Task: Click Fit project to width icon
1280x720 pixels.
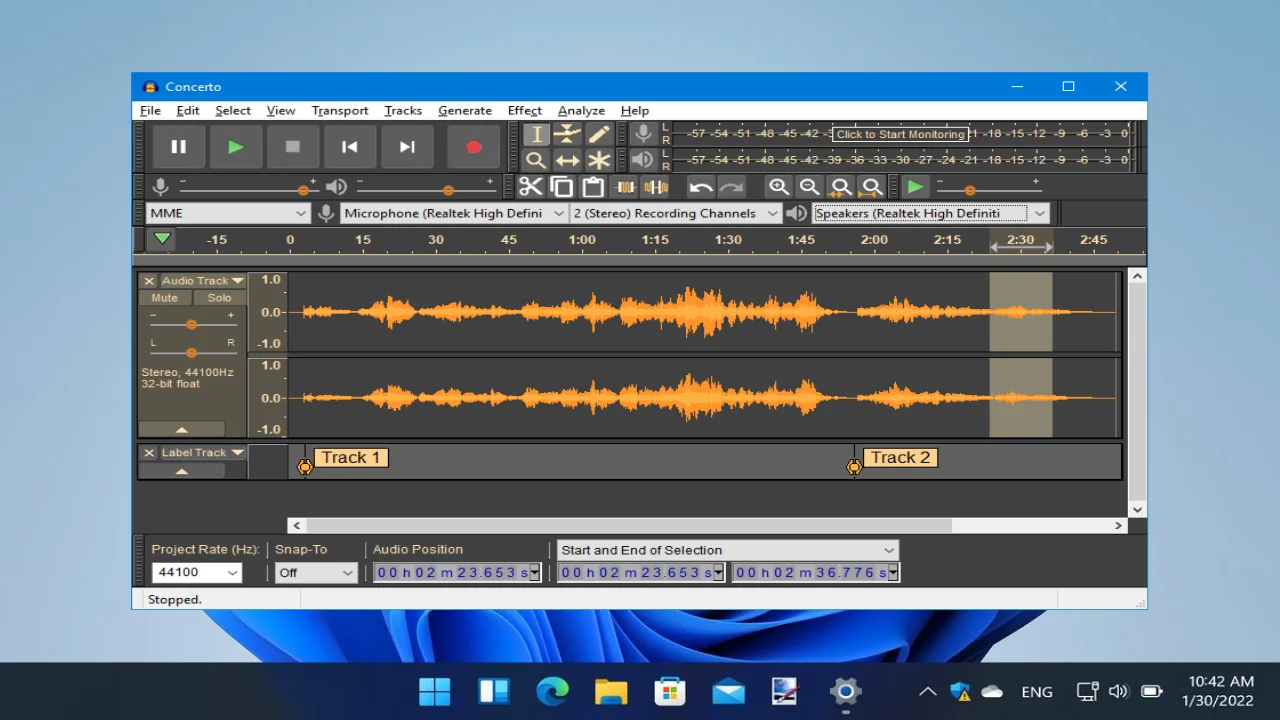Action: tap(872, 187)
